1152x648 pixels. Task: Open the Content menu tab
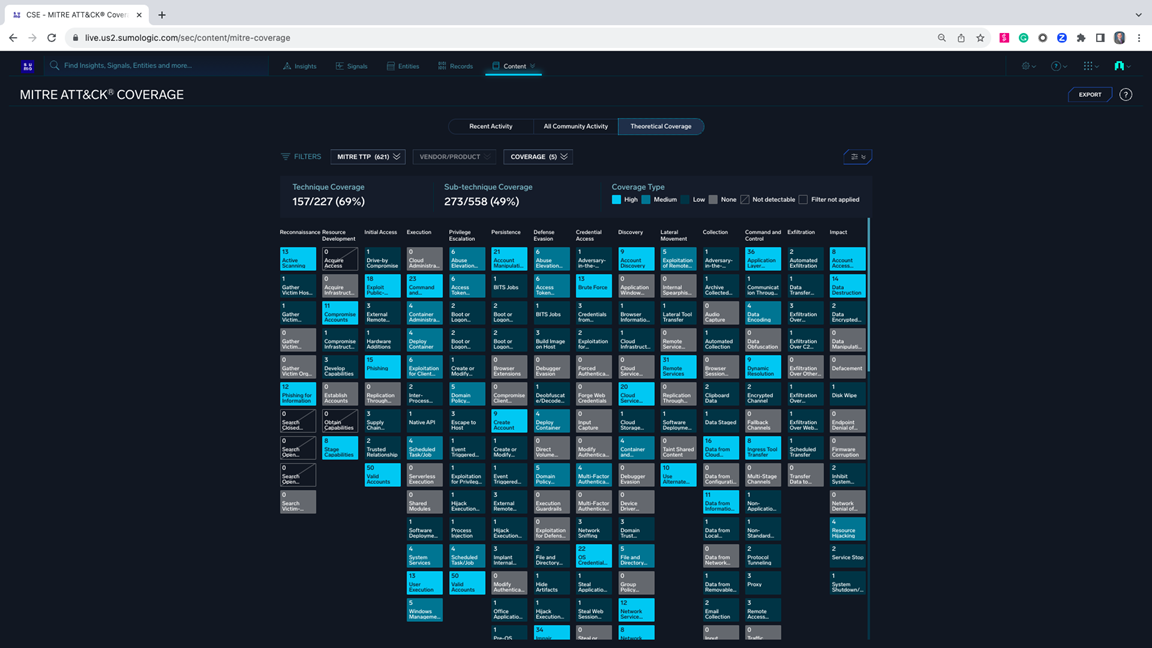tap(514, 66)
